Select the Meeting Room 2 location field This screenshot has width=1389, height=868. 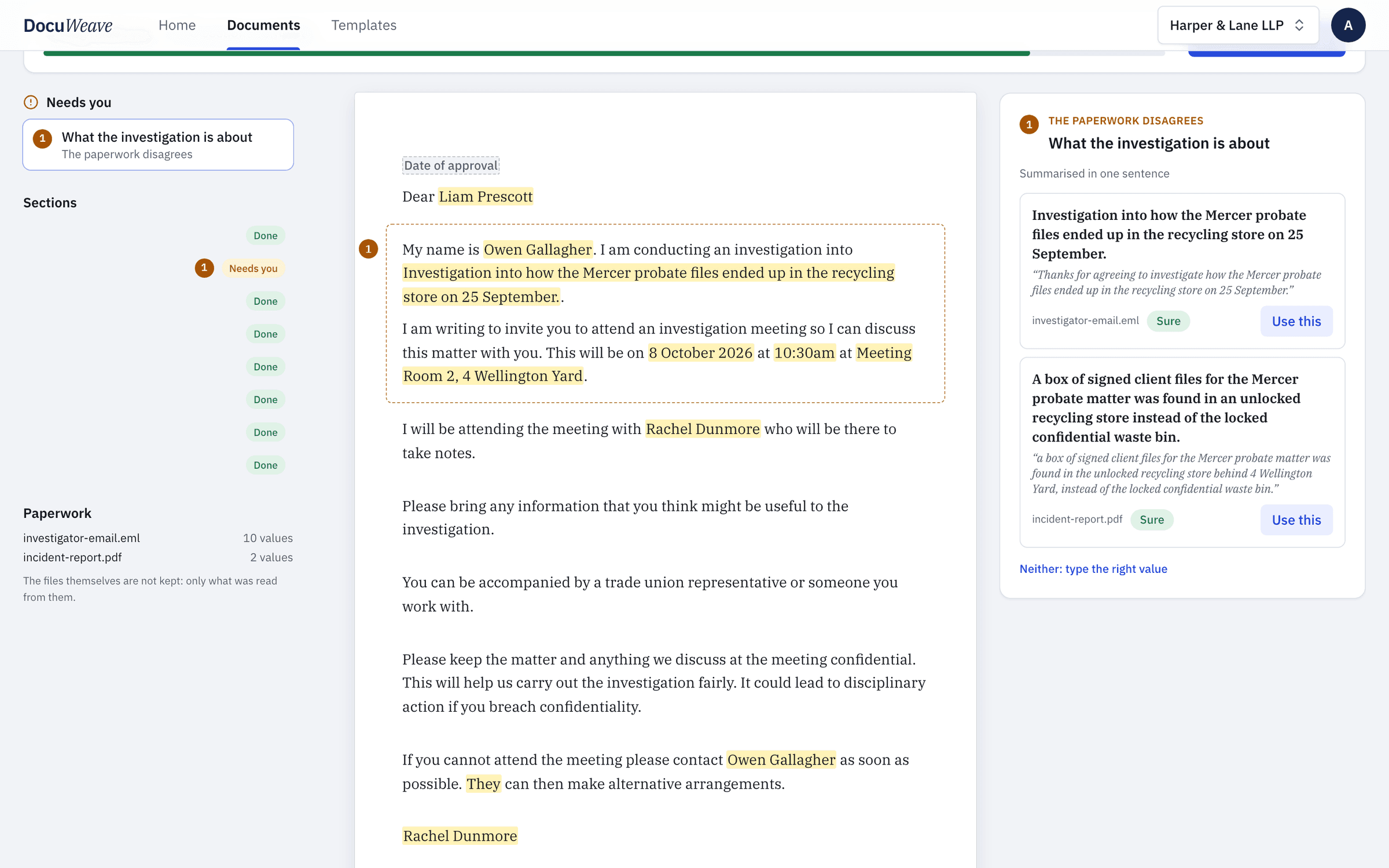(x=657, y=365)
